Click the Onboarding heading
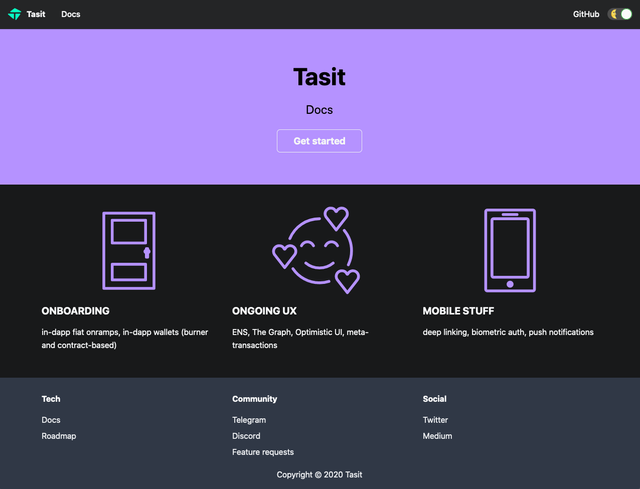This screenshot has height=489, width=640. click(76, 311)
